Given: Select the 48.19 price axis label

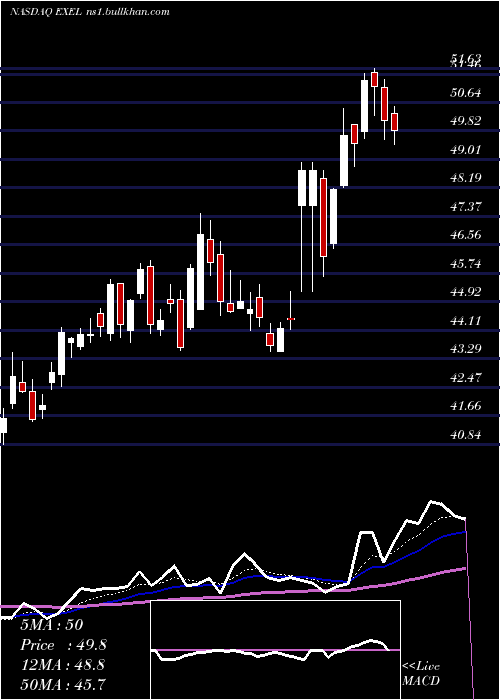Looking at the screenshot, I should 466,178.
